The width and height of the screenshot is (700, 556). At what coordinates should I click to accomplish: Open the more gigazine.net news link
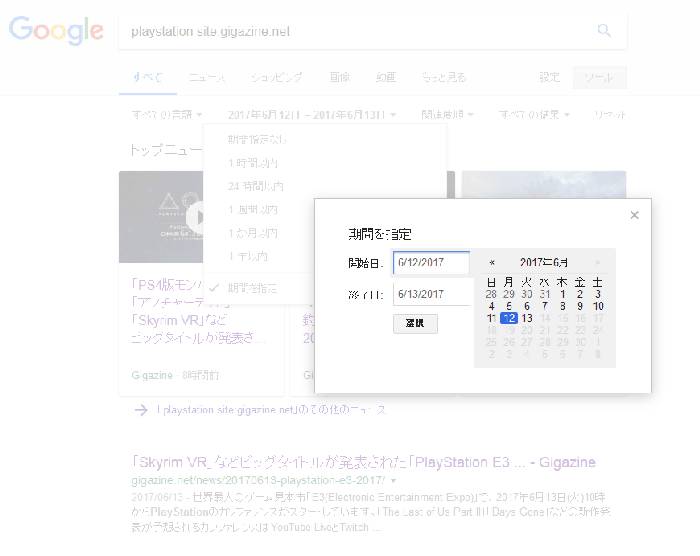click(x=271, y=410)
